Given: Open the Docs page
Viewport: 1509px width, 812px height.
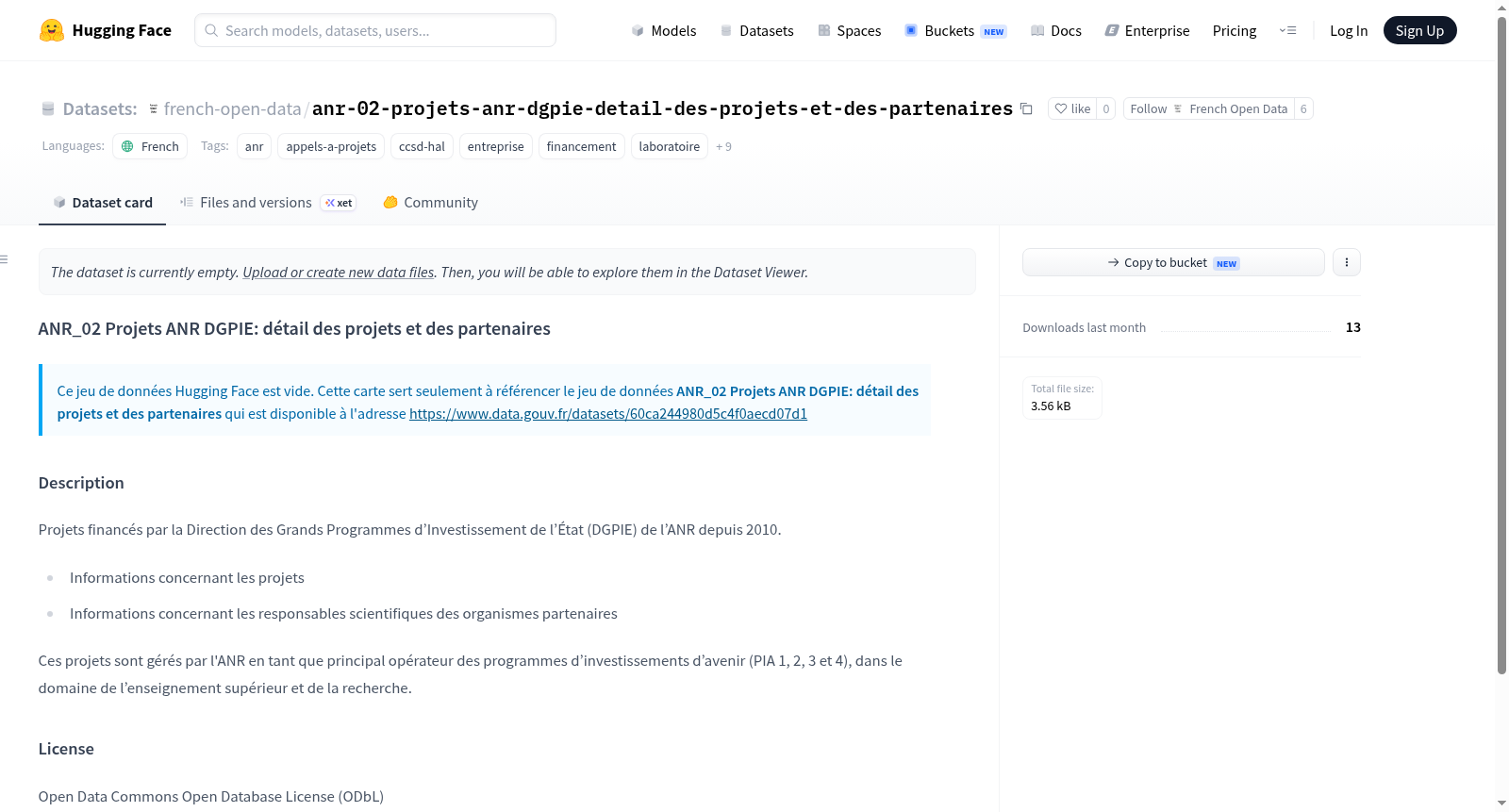Looking at the screenshot, I should (1056, 30).
